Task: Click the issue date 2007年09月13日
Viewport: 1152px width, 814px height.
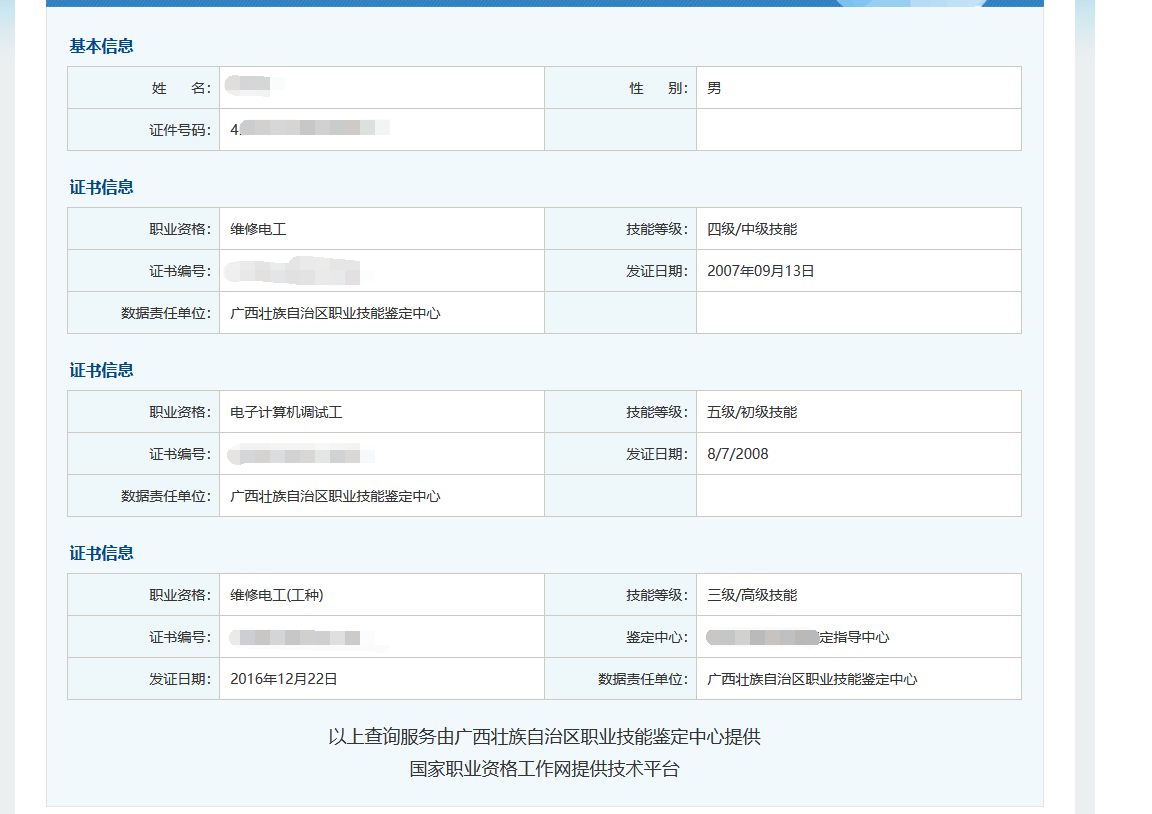Action: pos(760,271)
